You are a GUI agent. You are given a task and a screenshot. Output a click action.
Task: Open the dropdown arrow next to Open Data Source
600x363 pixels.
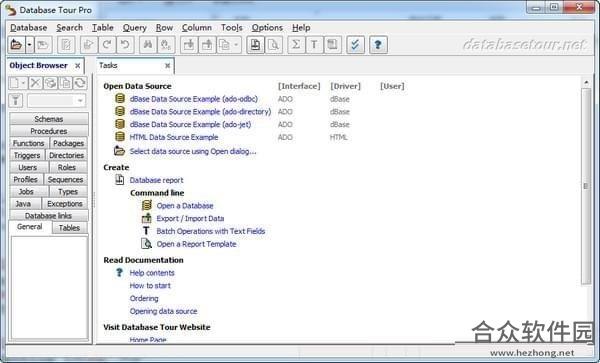(29, 45)
